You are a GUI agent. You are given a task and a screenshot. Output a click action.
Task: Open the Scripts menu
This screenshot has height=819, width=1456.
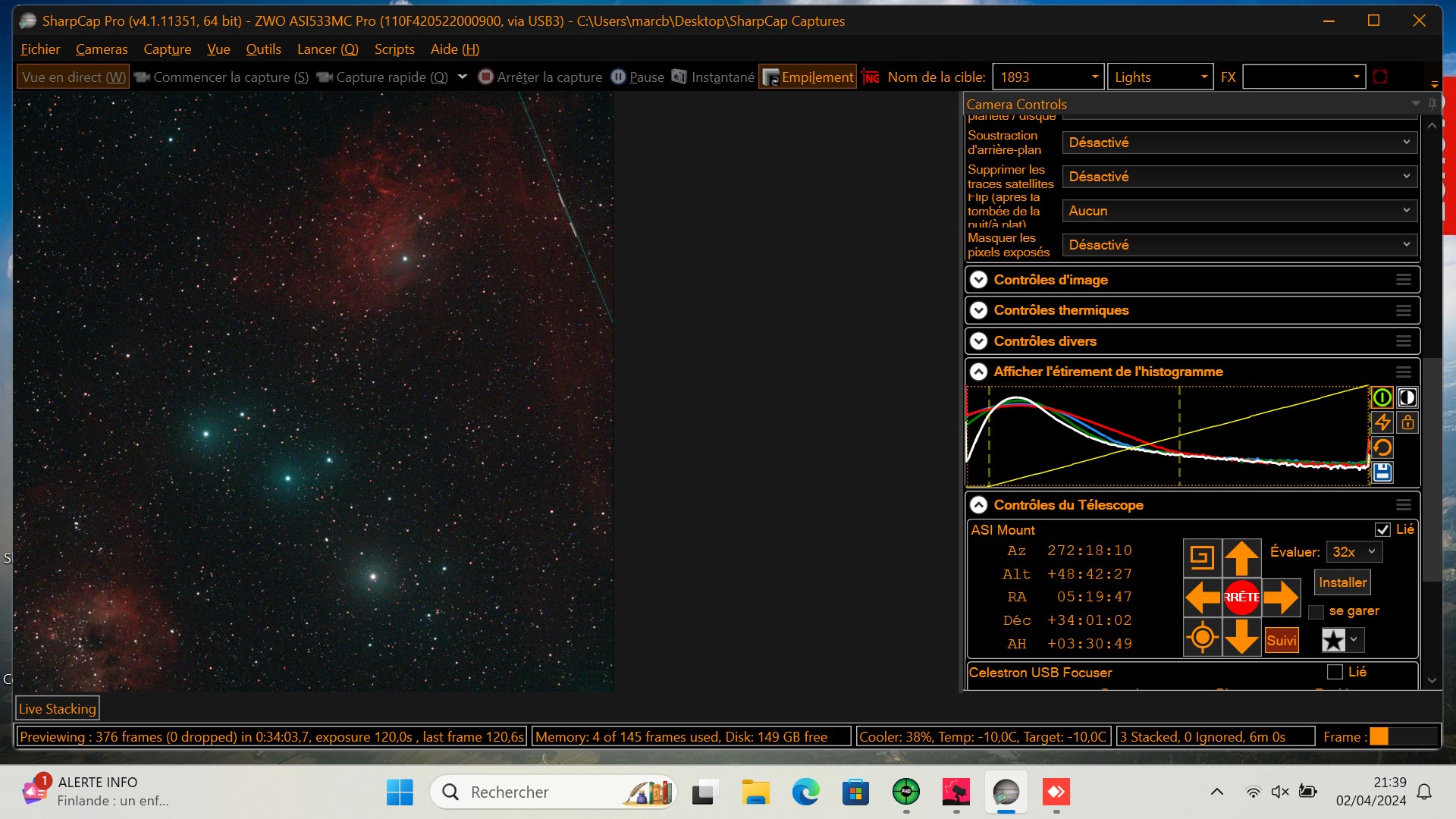[394, 49]
